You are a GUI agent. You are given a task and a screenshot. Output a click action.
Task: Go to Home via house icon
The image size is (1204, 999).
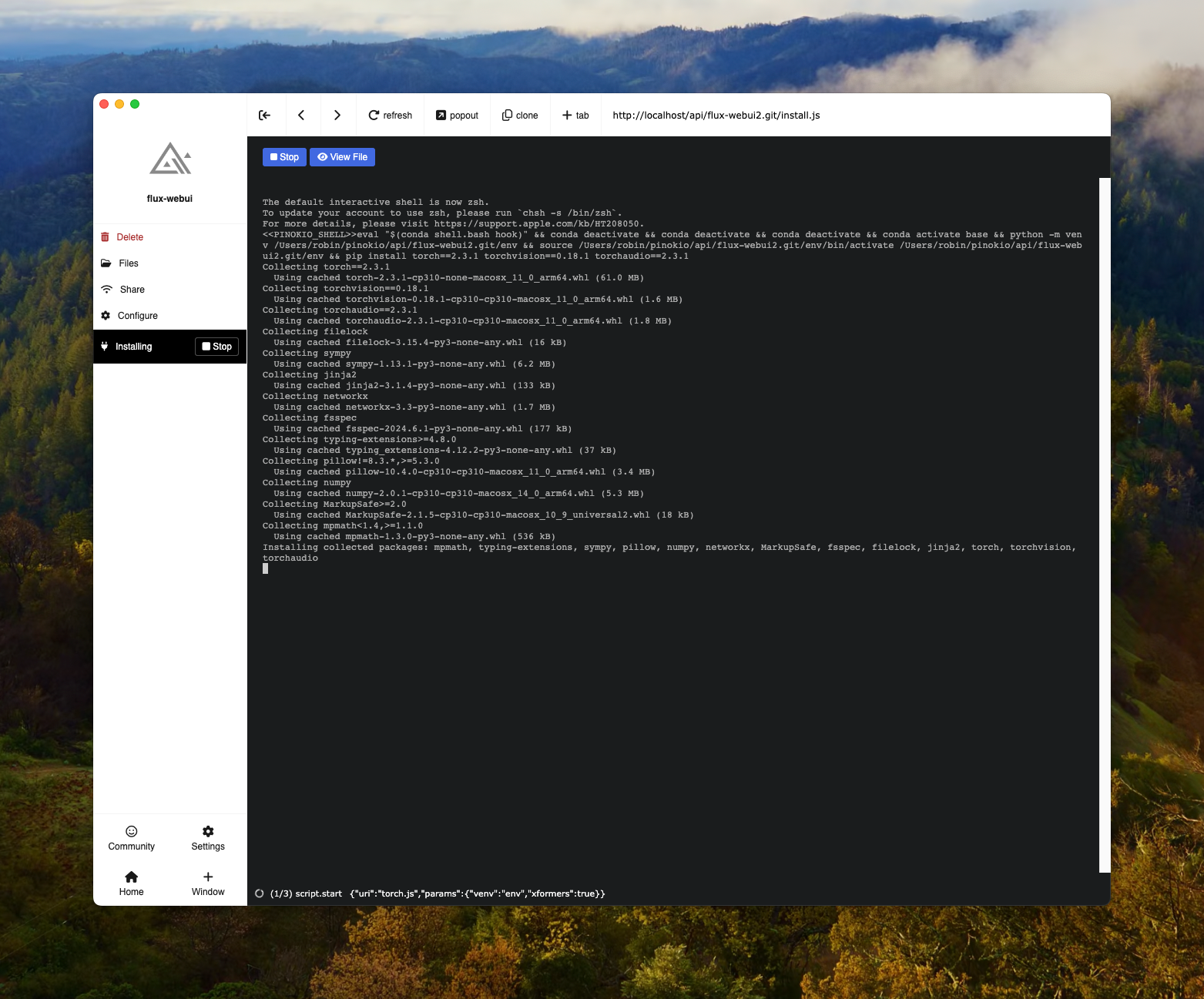click(132, 877)
